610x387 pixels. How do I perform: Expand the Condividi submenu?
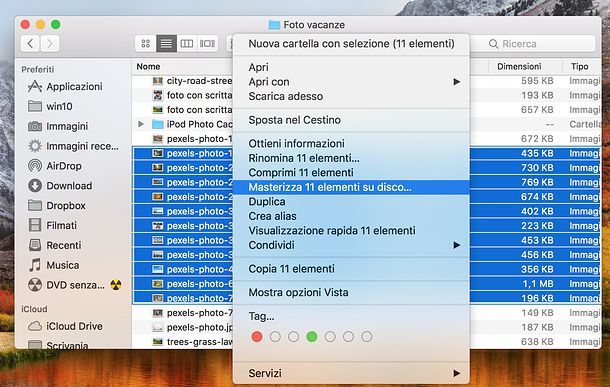click(x=457, y=245)
